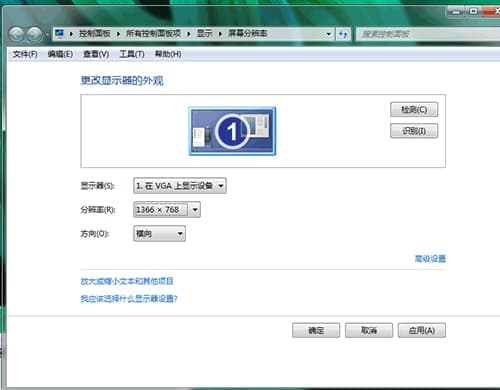Click the Back navigation arrow icon
Screen dimensions: 500x390
(x=16, y=34)
